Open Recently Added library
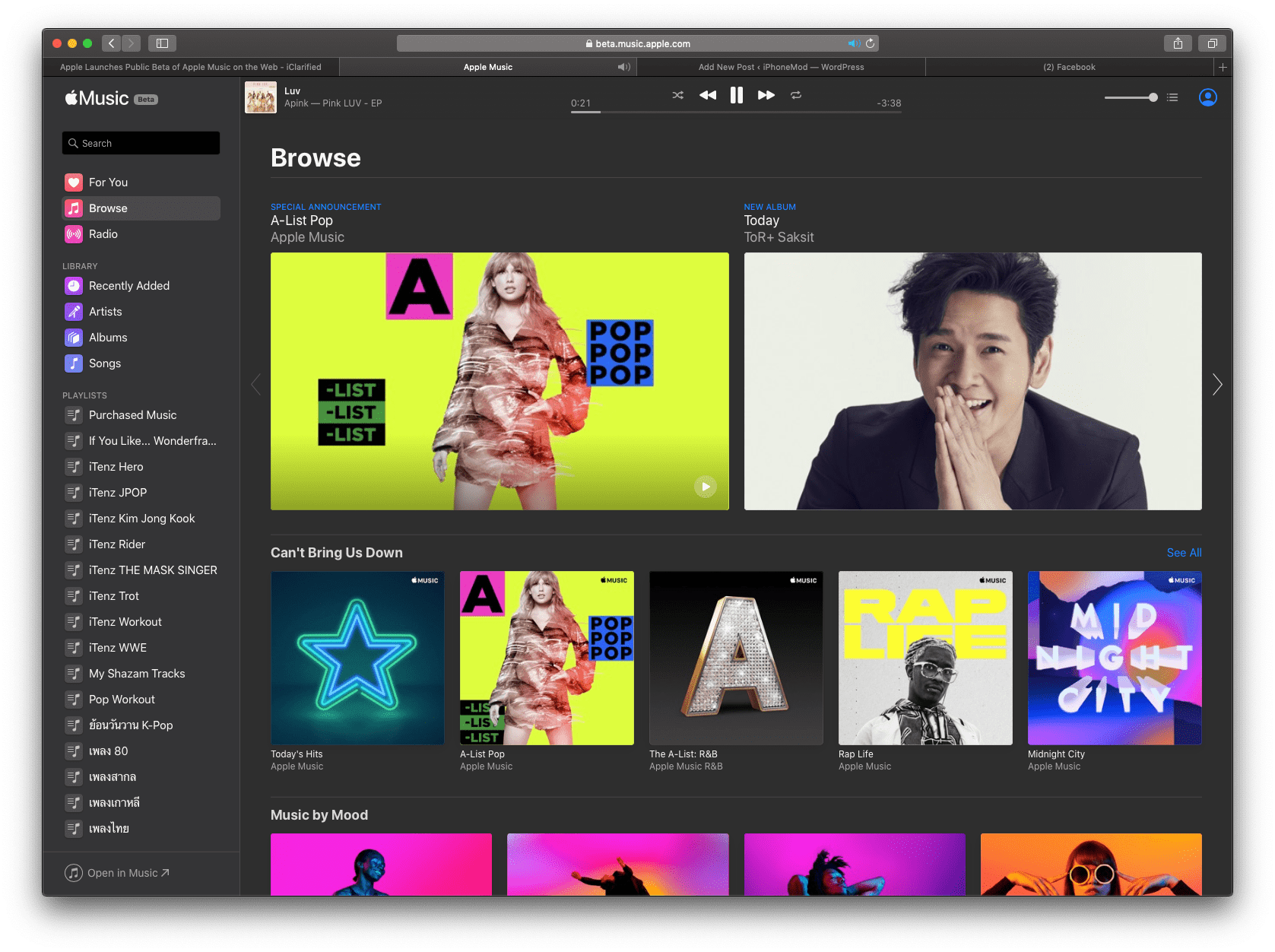Viewport: 1275px width, 952px height. (128, 285)
